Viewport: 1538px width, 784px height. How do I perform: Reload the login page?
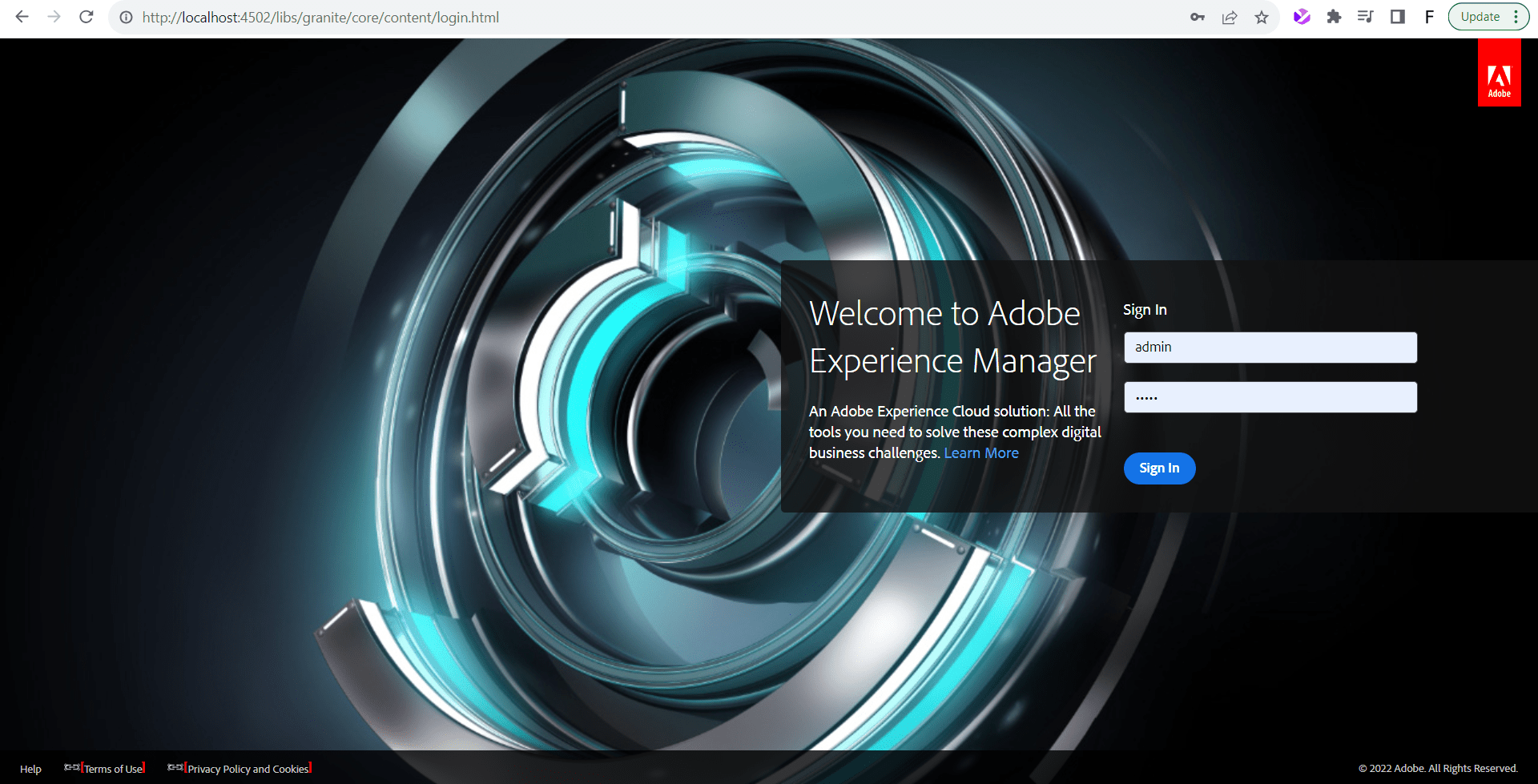pos(87,17)
